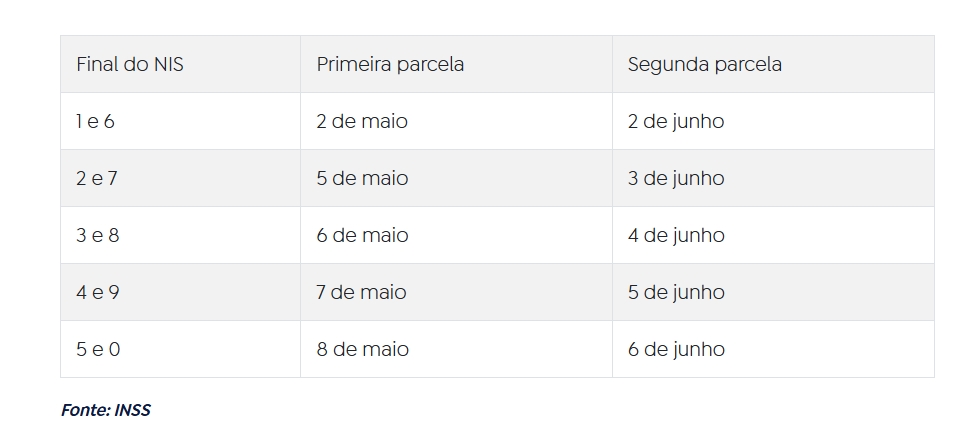Select the "5 e 0" NIS cell
This screenshot has height=430, width=958.
click(x=97, y=350)
